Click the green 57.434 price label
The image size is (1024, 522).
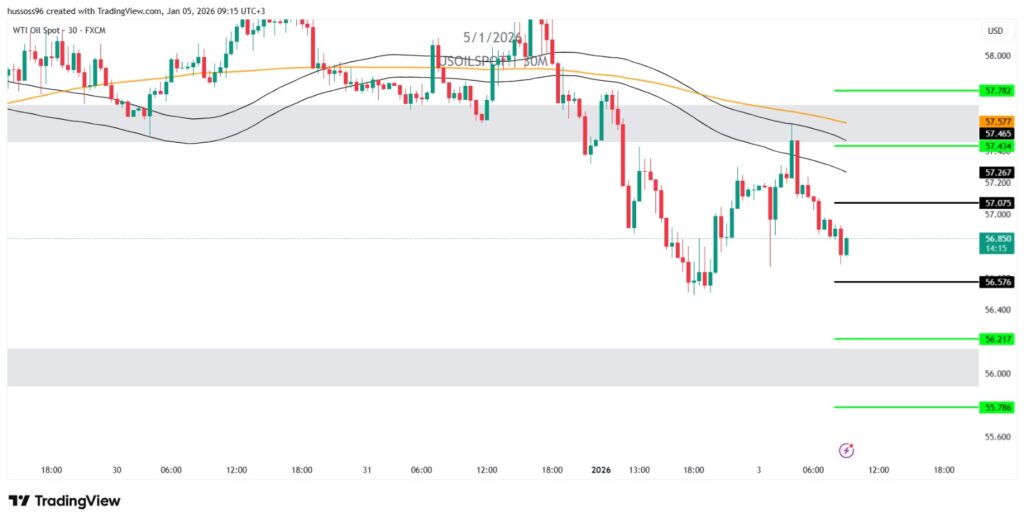(x=997, y=146)
